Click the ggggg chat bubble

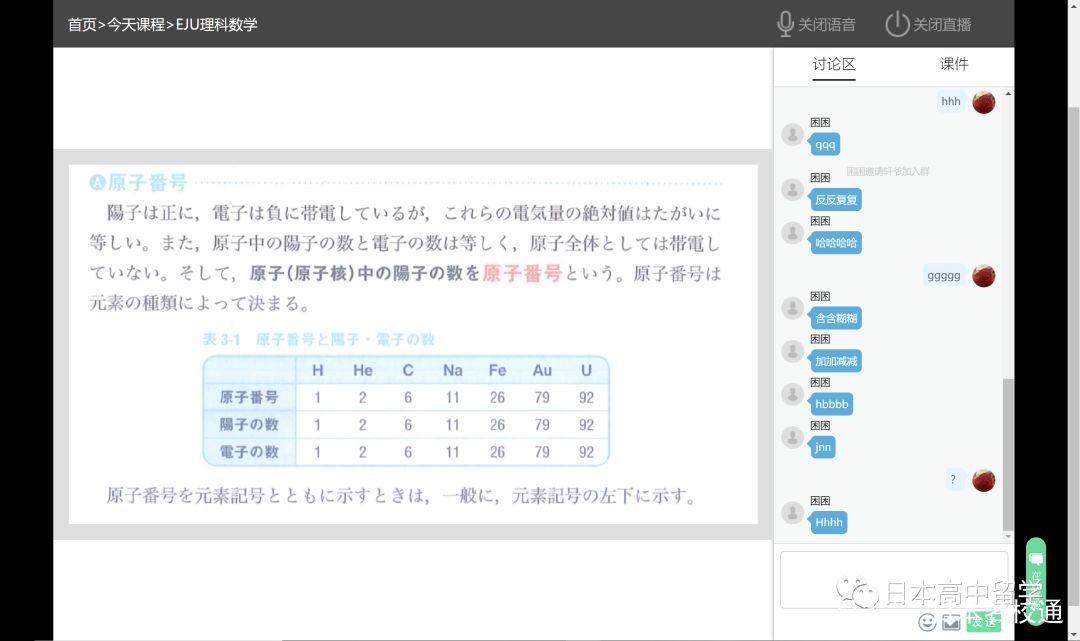[944, 275]
